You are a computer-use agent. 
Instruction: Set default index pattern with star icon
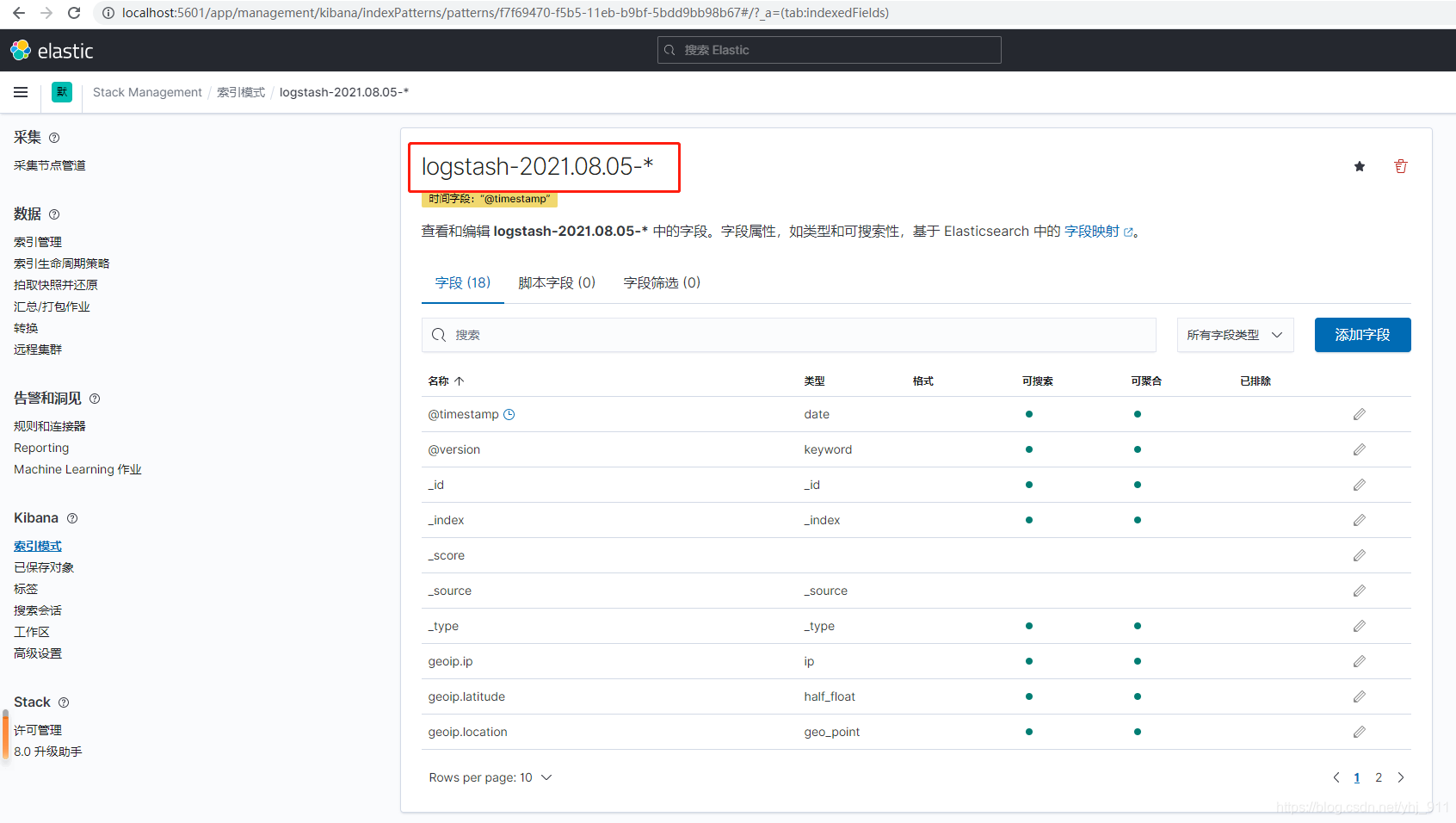[1360, 166]
